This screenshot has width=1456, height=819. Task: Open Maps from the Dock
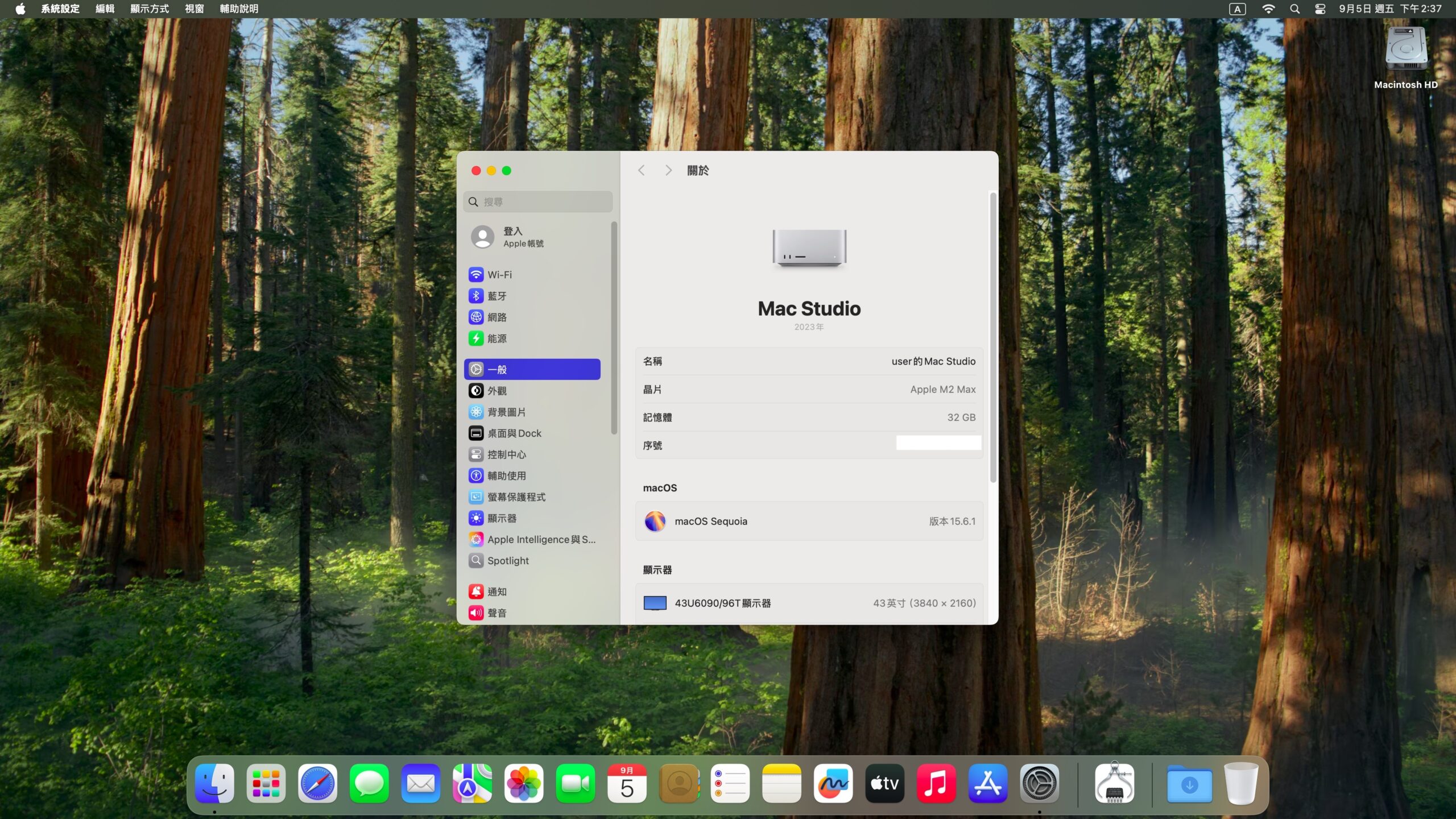(472, 784)
